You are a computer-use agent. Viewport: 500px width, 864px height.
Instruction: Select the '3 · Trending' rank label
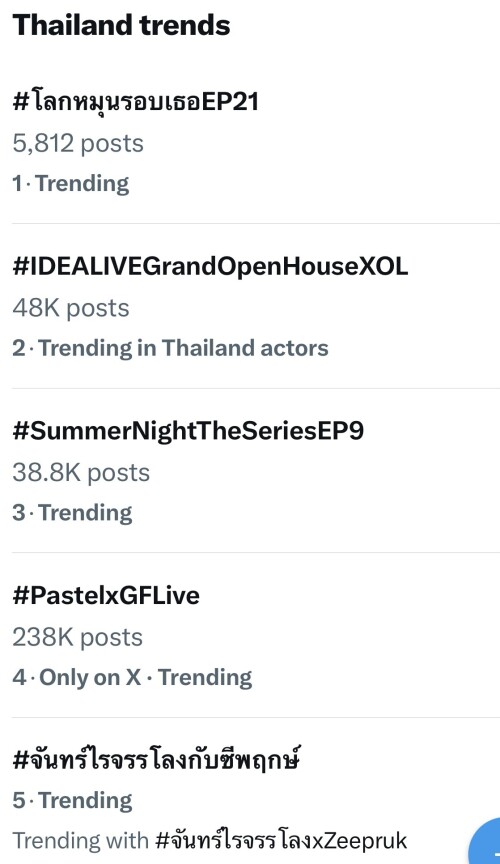(x=72, y=512)
